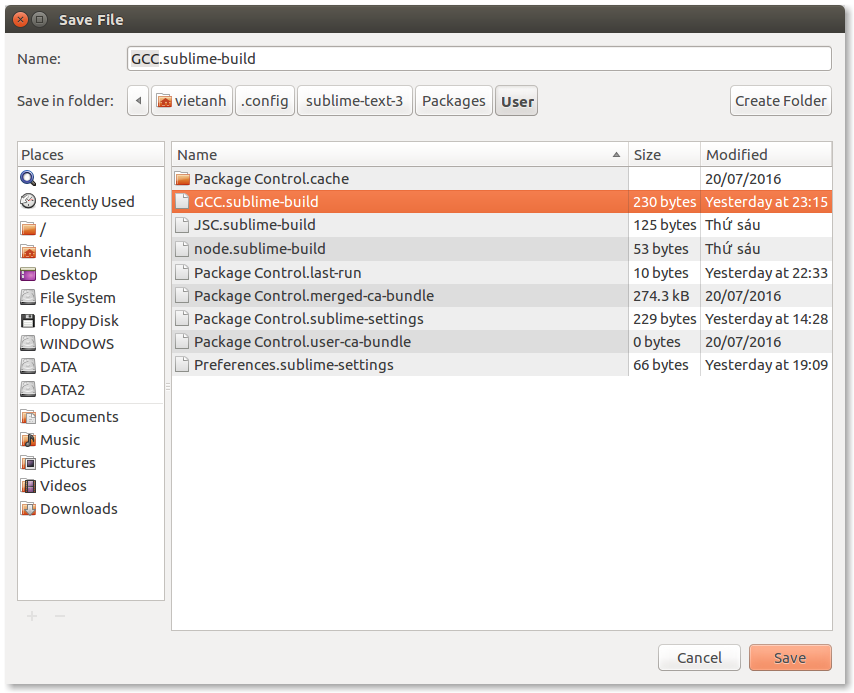854x693 pixels.
Task: Click the breadcrumb back chevron
Action: click(137, 100)
